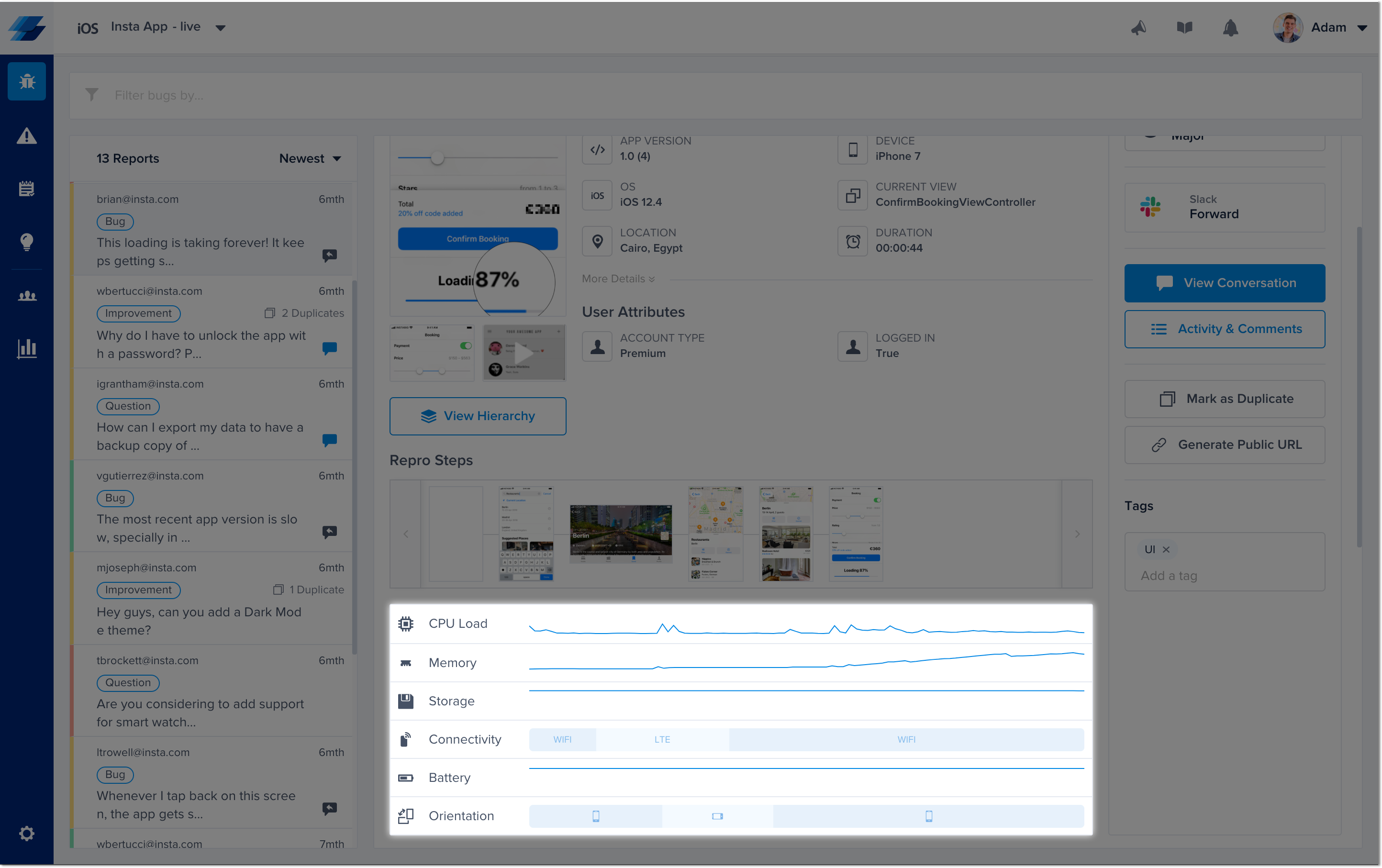Click the View Conversation button
The image size is (1382, 868).
click(x=1224, y=283)
